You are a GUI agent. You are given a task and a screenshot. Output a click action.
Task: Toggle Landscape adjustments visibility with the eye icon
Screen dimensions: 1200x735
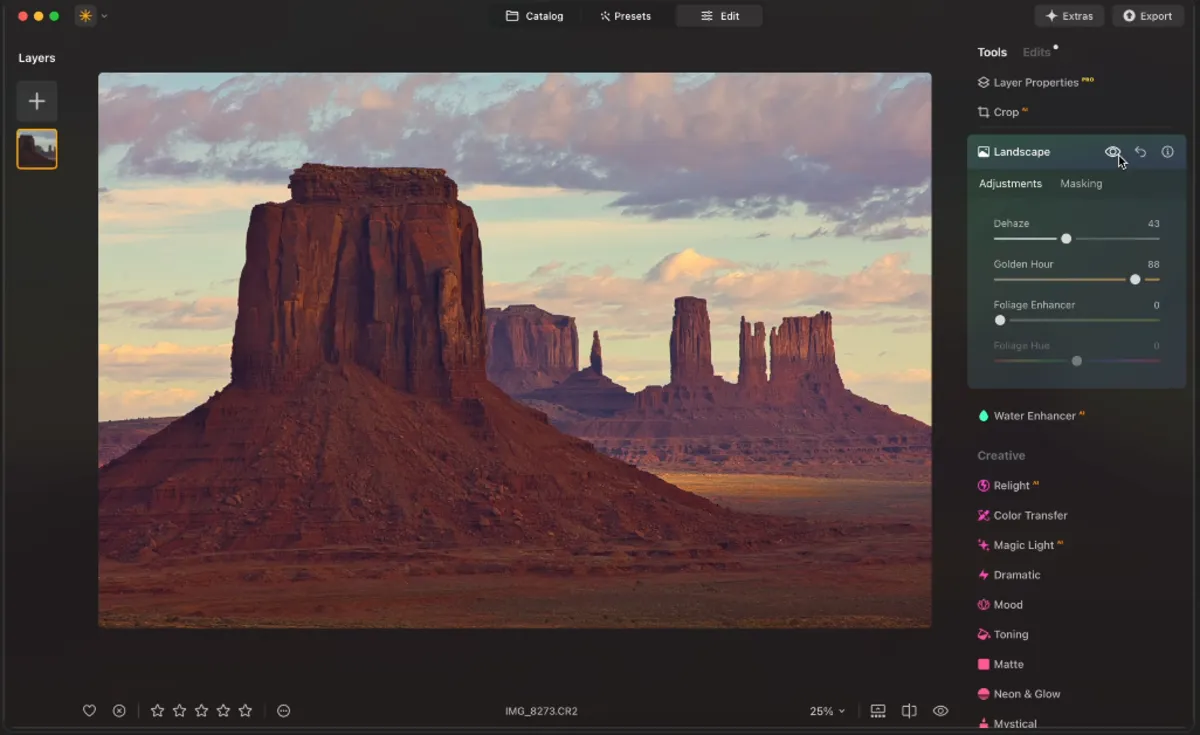pos(1113,151)
